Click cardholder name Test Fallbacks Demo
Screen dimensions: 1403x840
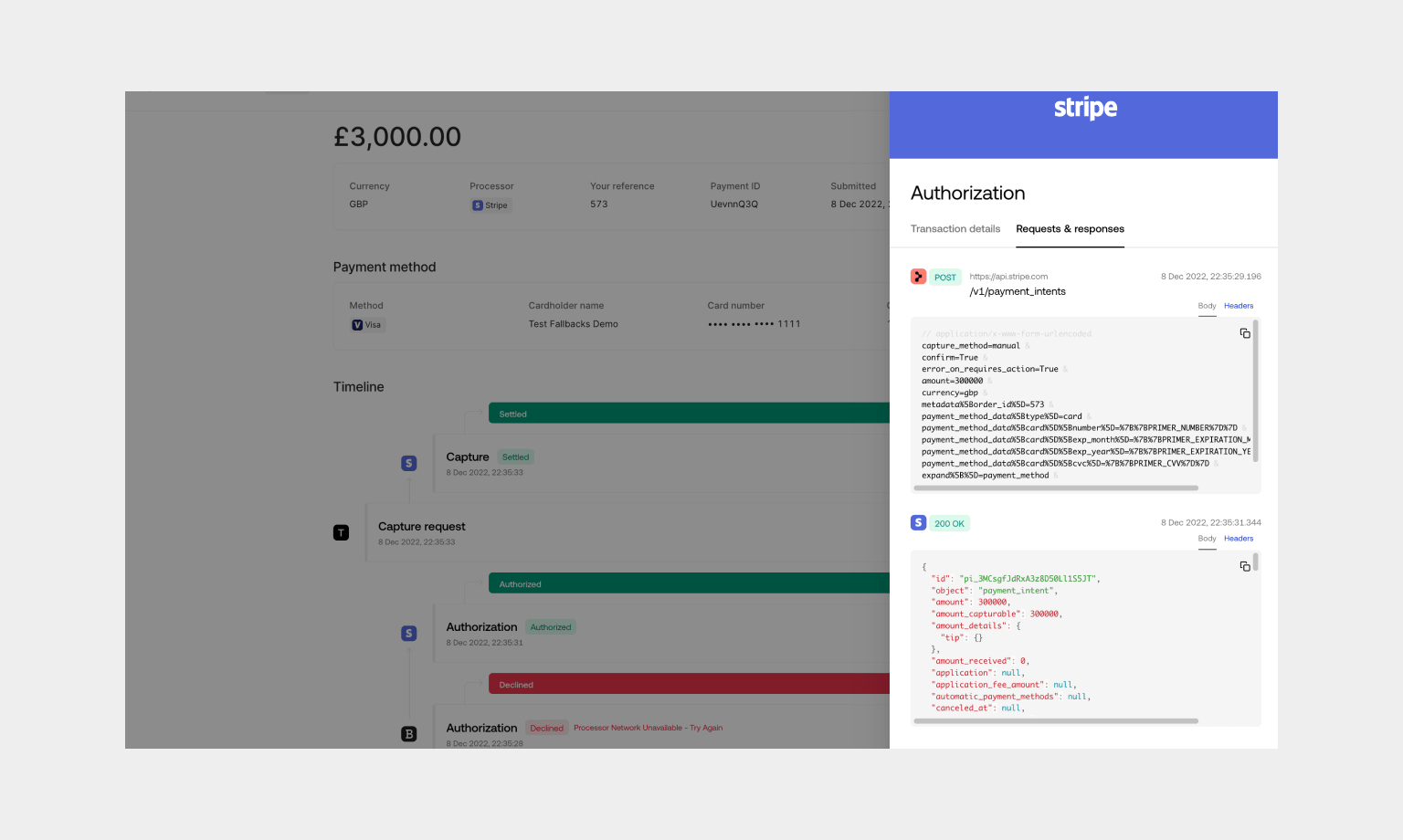573,324
